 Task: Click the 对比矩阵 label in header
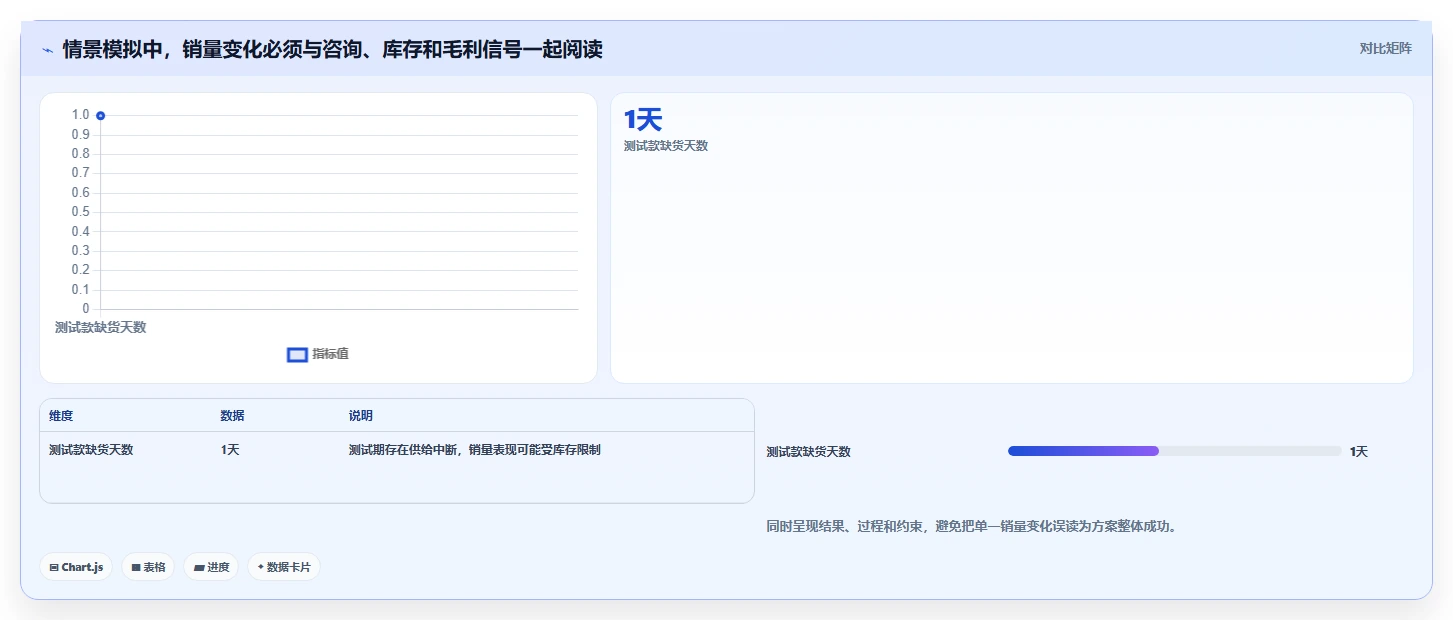pos(1385,48)
